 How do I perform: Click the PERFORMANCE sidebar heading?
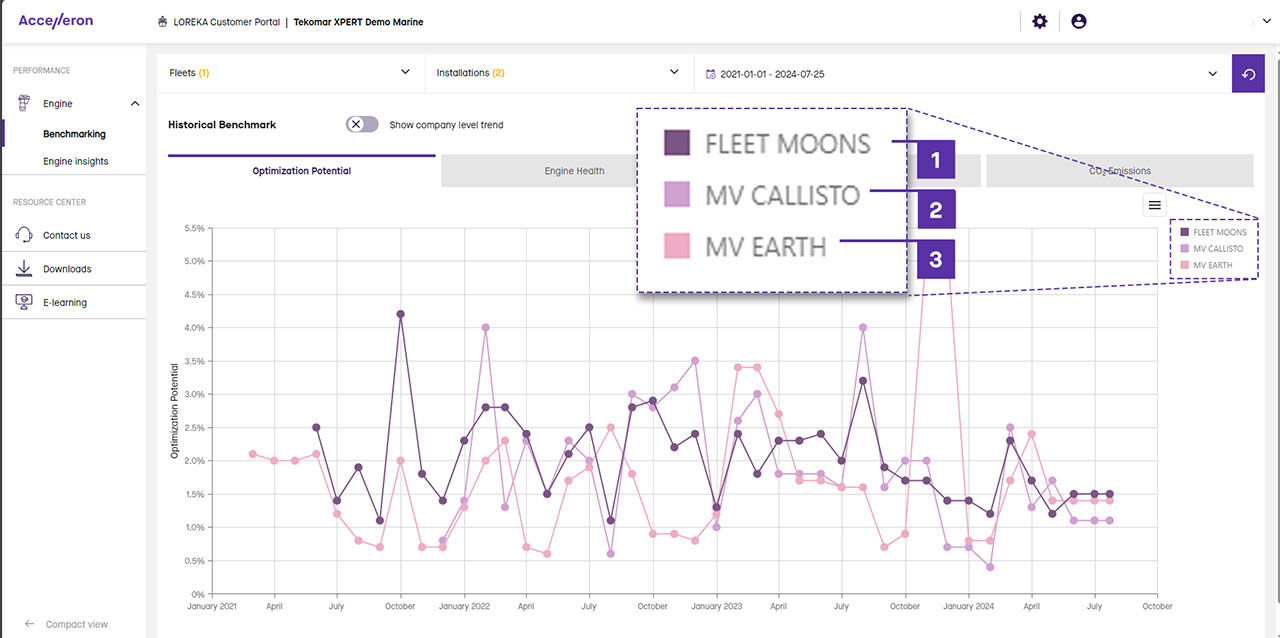click(42, 71)
